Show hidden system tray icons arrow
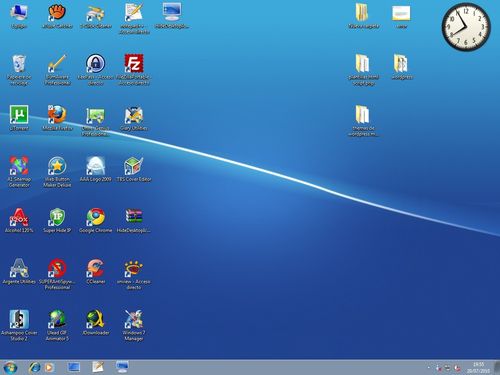The height and width of the screenshot is (375, 500). 429,368
